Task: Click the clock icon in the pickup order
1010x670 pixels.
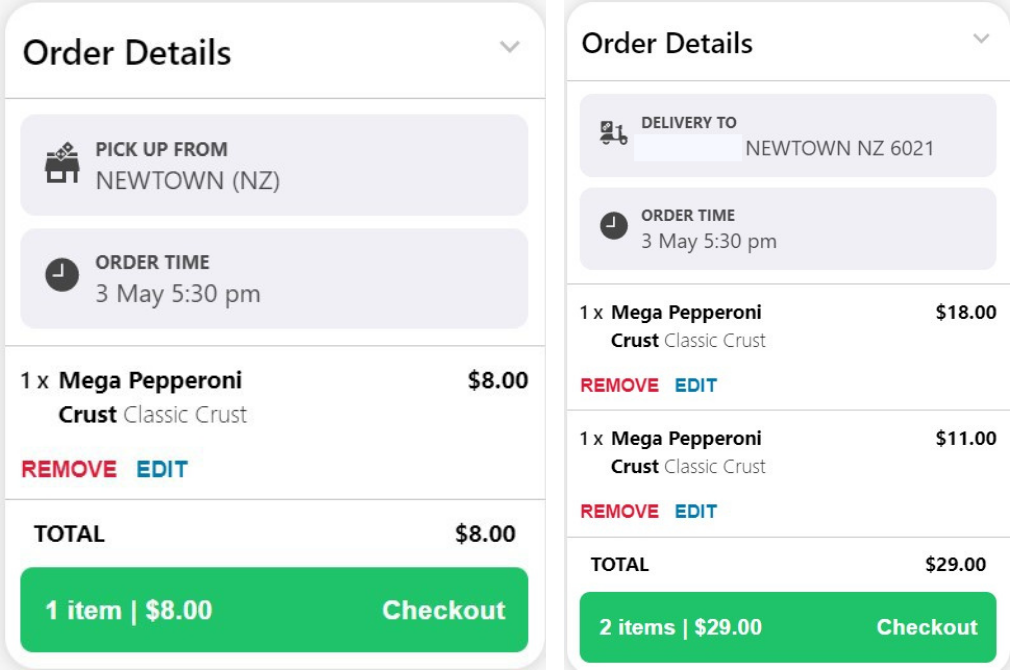Action: (62, 277)
